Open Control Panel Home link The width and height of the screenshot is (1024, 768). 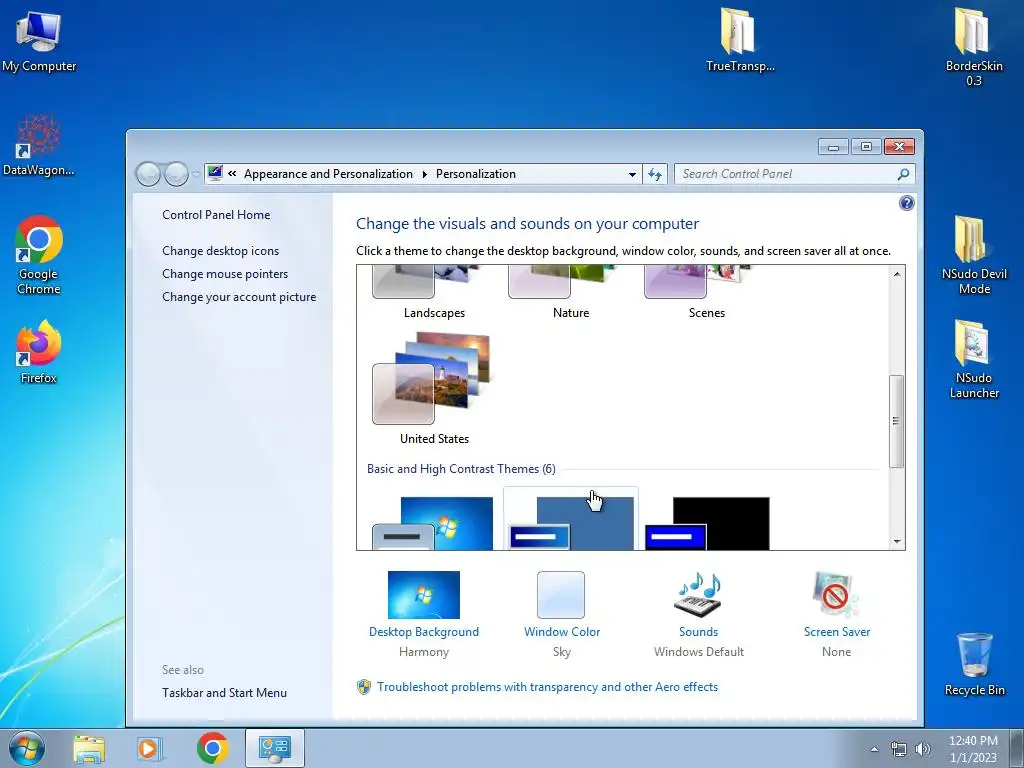(x=216, y=215)
